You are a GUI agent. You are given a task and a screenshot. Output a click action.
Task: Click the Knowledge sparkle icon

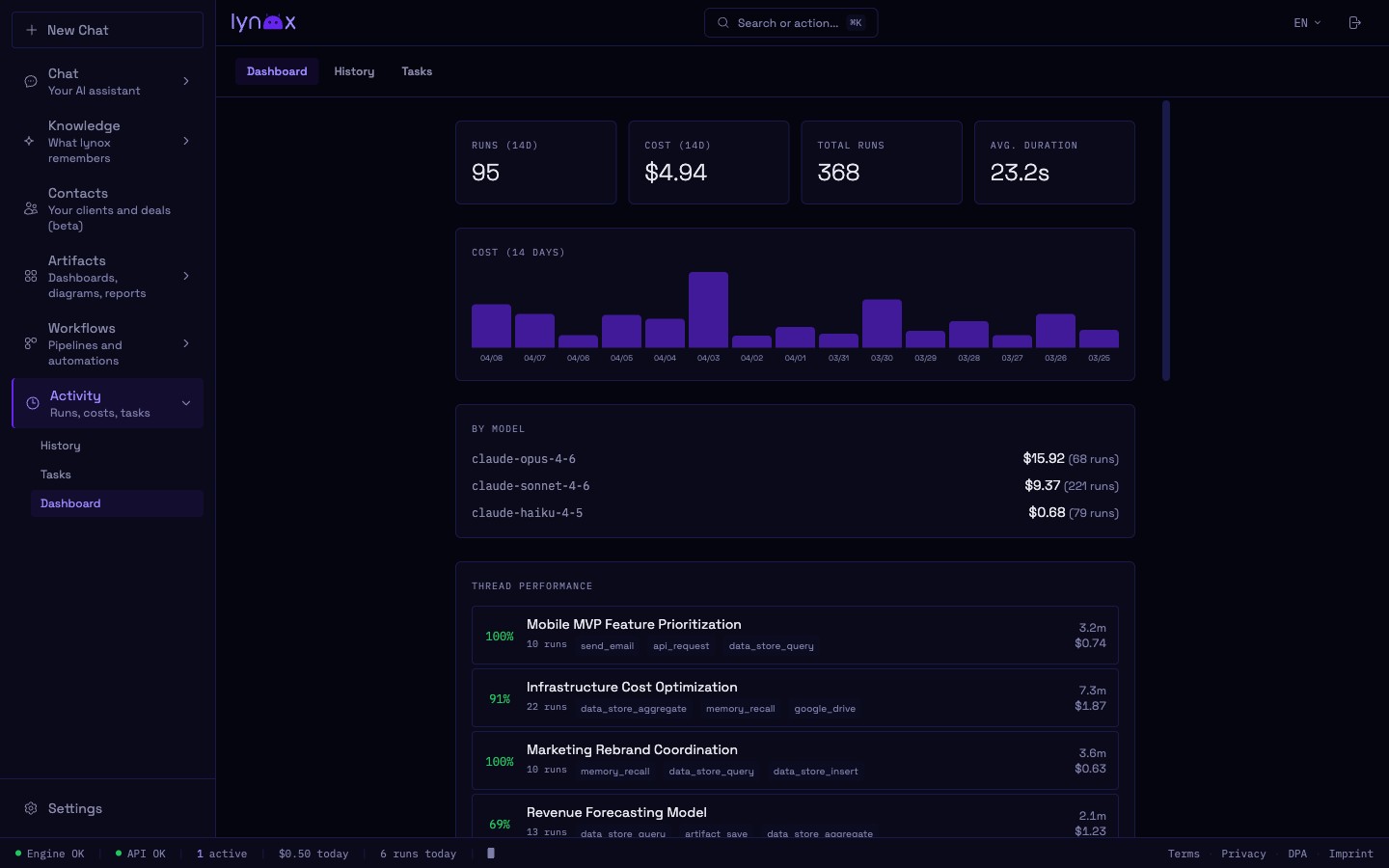pyautogui.click(x=30, y=142)
